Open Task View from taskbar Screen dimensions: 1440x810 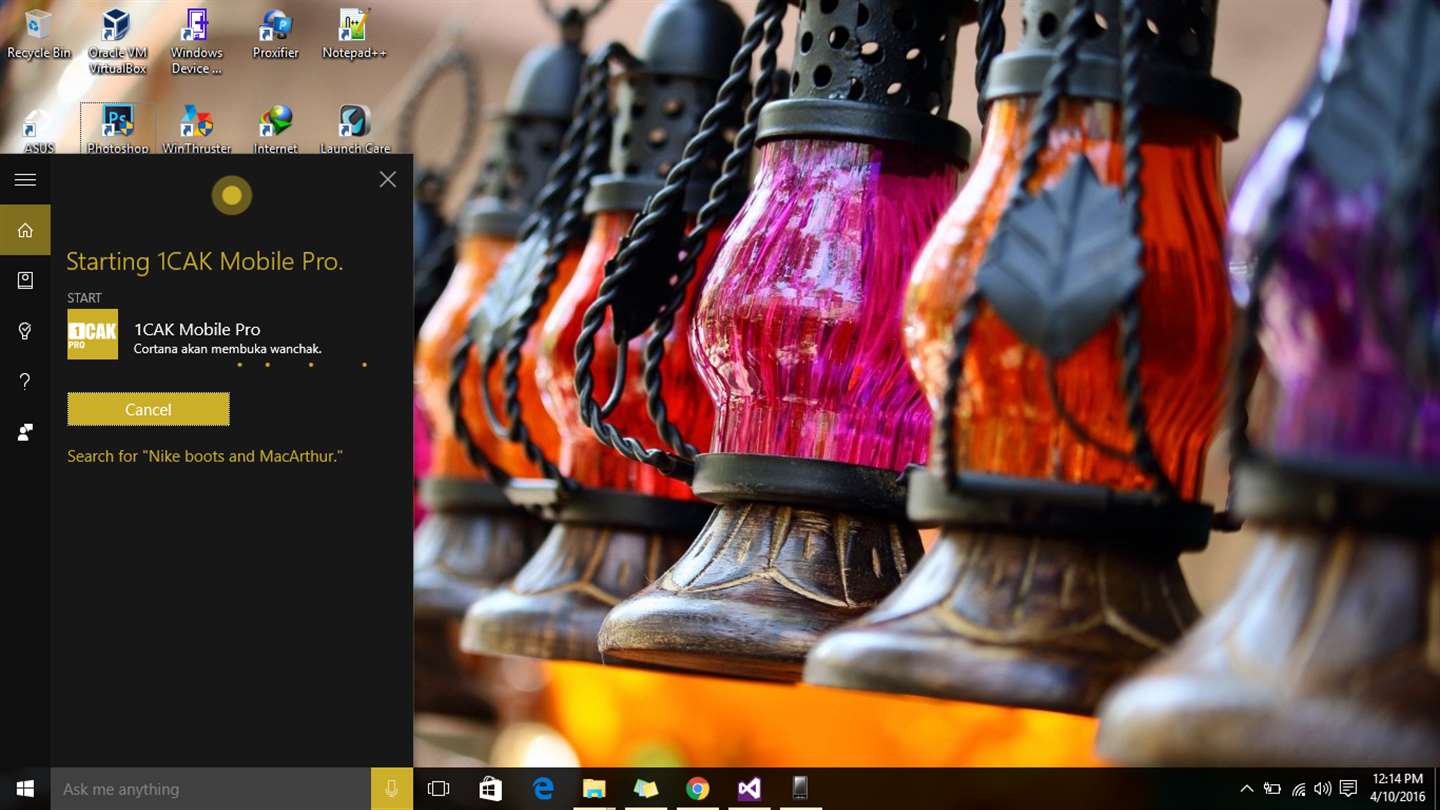point(438,789)
